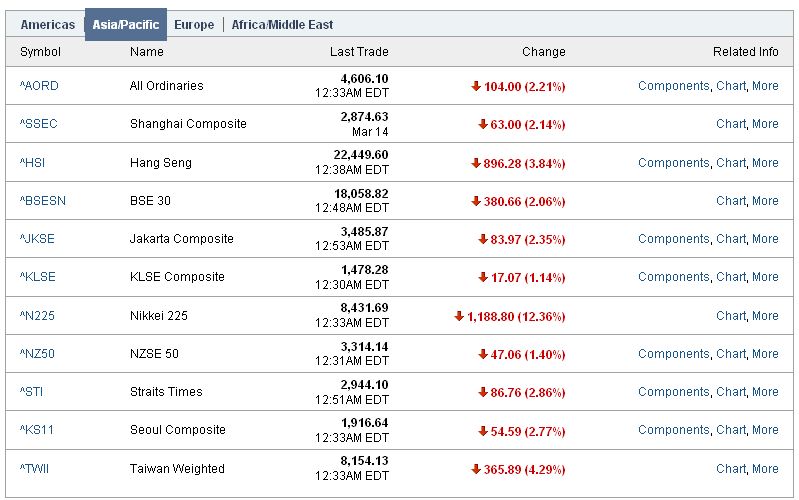
Task: Click the down arrow beside 17.07 (1.14%)
Action: point(483,277)
